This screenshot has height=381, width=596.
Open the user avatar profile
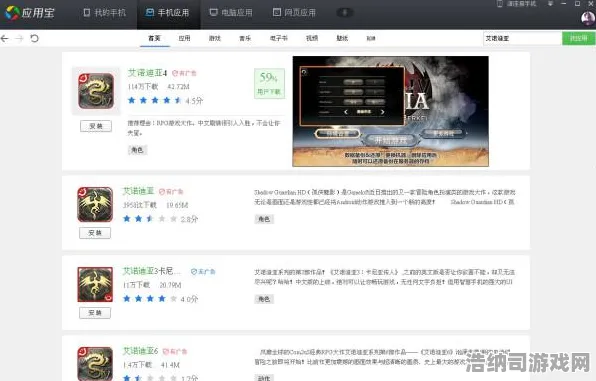click(588, 18)
